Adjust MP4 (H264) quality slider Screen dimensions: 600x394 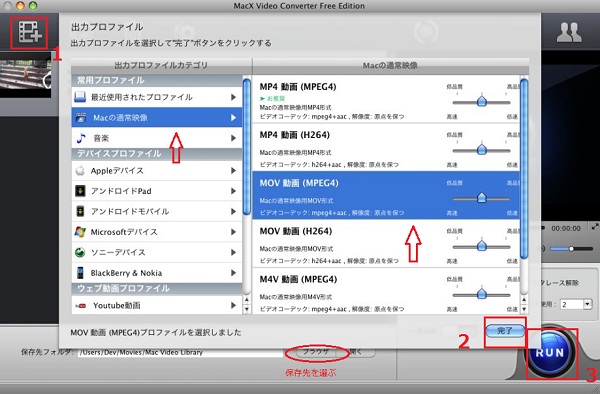tap(481, 150)
